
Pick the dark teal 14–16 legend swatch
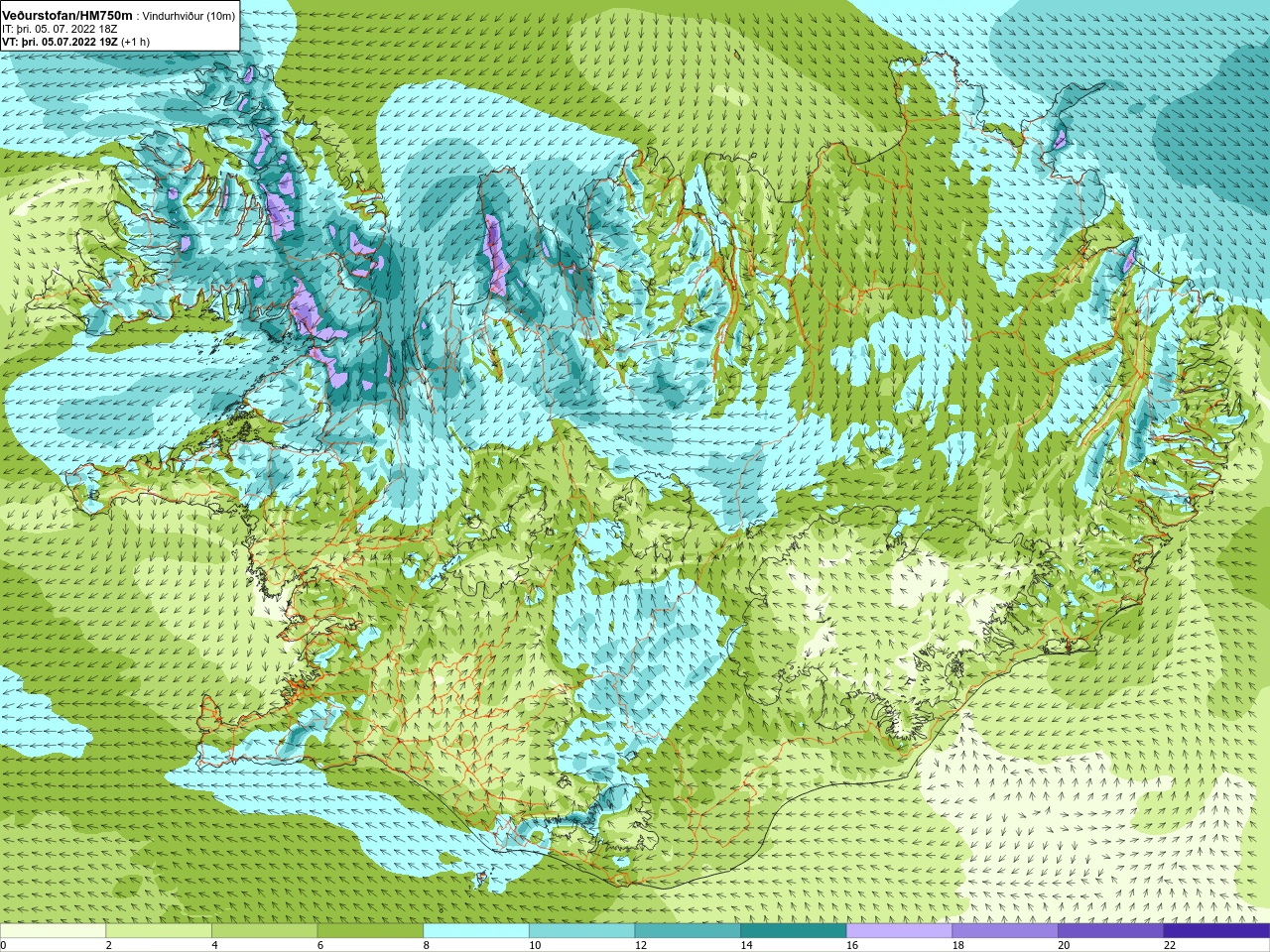794,931
